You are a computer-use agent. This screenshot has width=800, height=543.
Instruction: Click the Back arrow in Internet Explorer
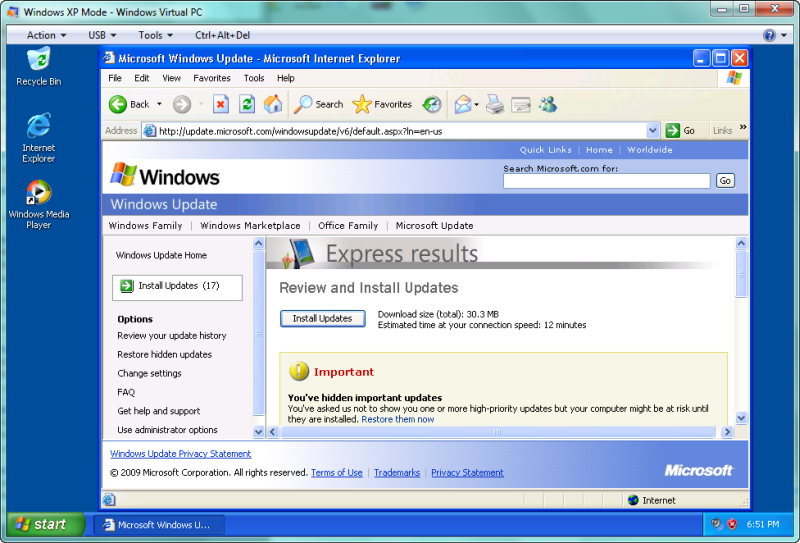(118, 104)
